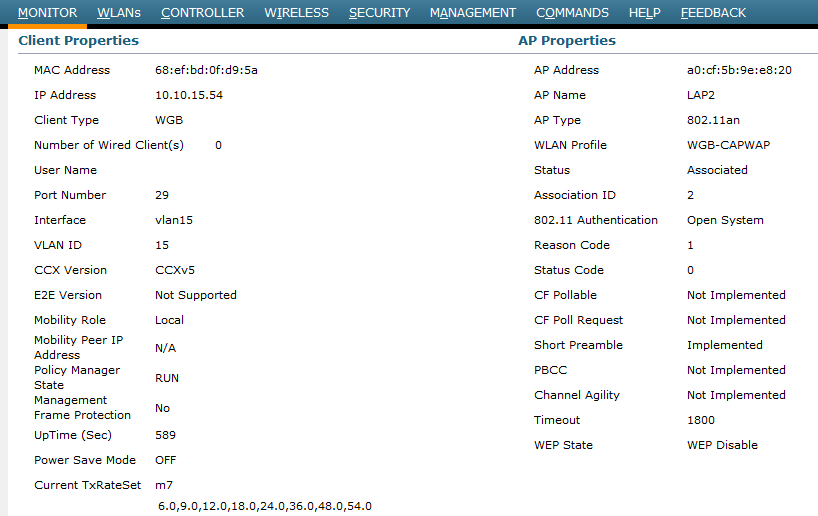Click the client IP address 10.10.15.54
818x516 pixels.
[x=189, y=95]
